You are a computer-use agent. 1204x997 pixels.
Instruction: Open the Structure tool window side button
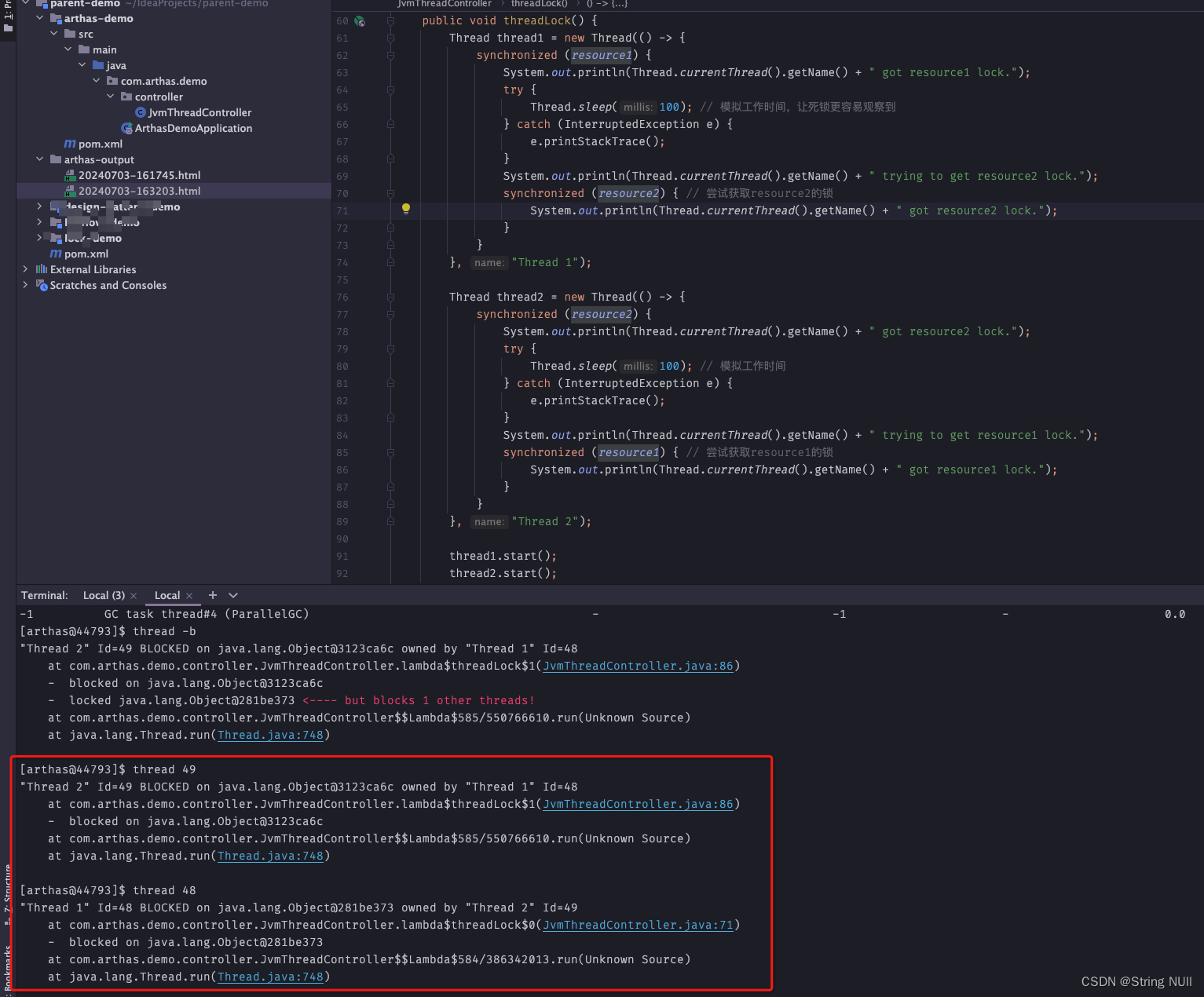8,895
